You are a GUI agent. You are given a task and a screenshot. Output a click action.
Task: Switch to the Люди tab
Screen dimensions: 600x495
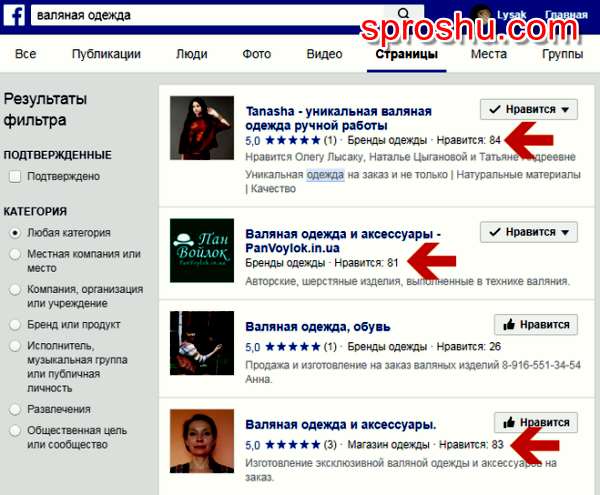pyautogui.click(x=192, y=54)
